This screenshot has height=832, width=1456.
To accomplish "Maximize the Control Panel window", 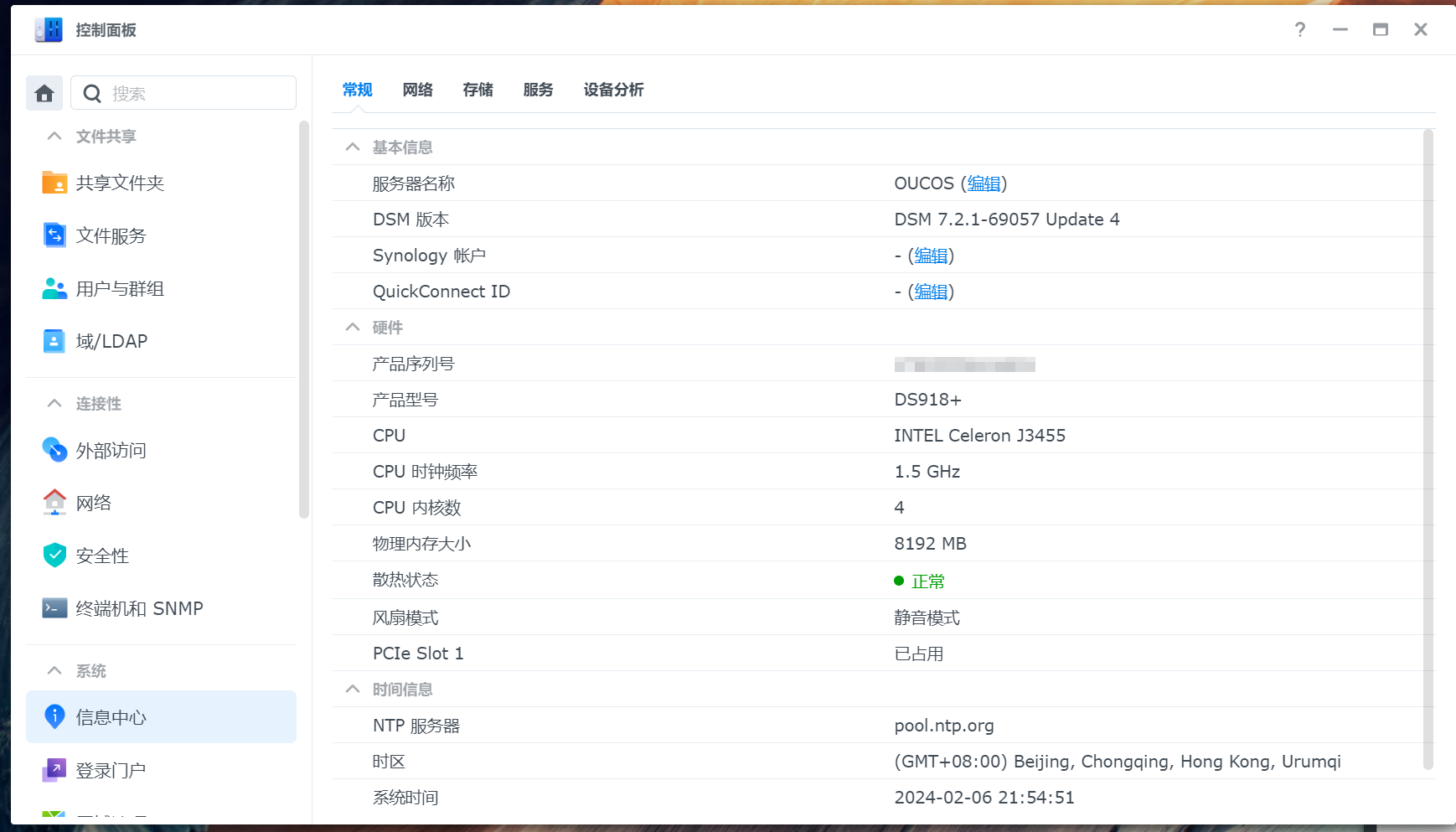I will tap(1381, 30).
